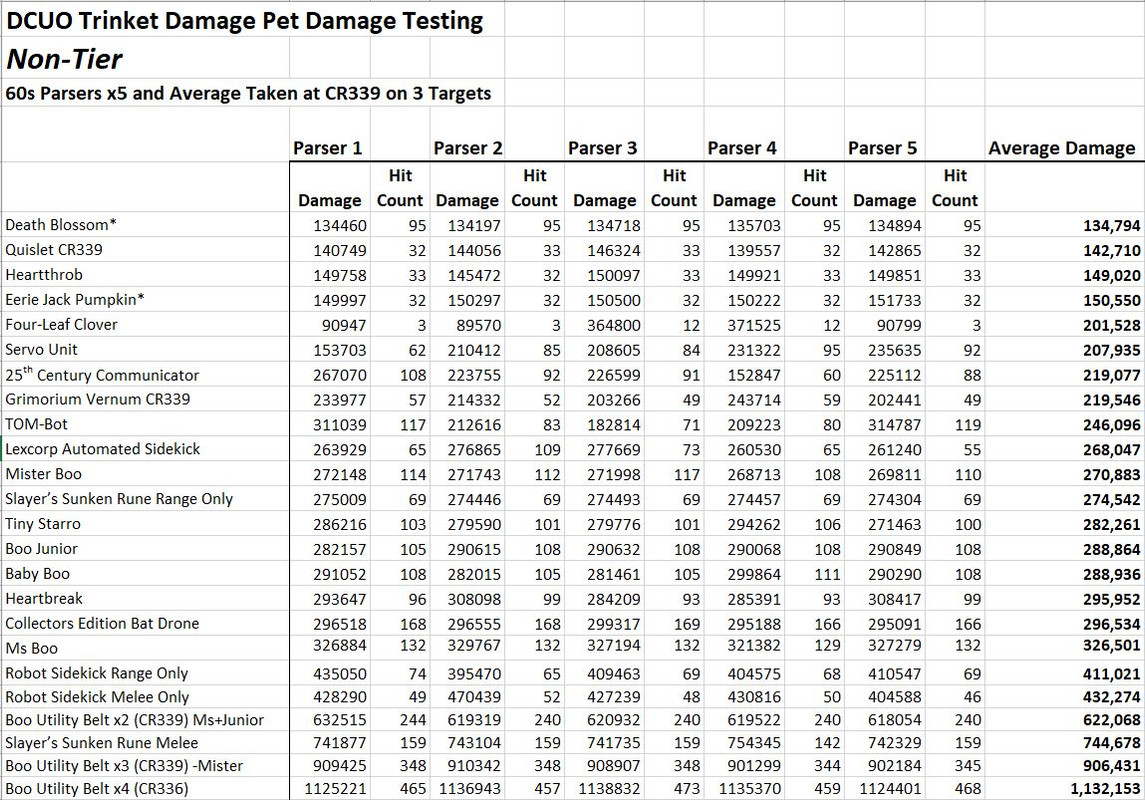Select the Average Damage header cell
The width and height of the screenshot is (1145, 800).
pyautogui.click(x=1062, y=148)
